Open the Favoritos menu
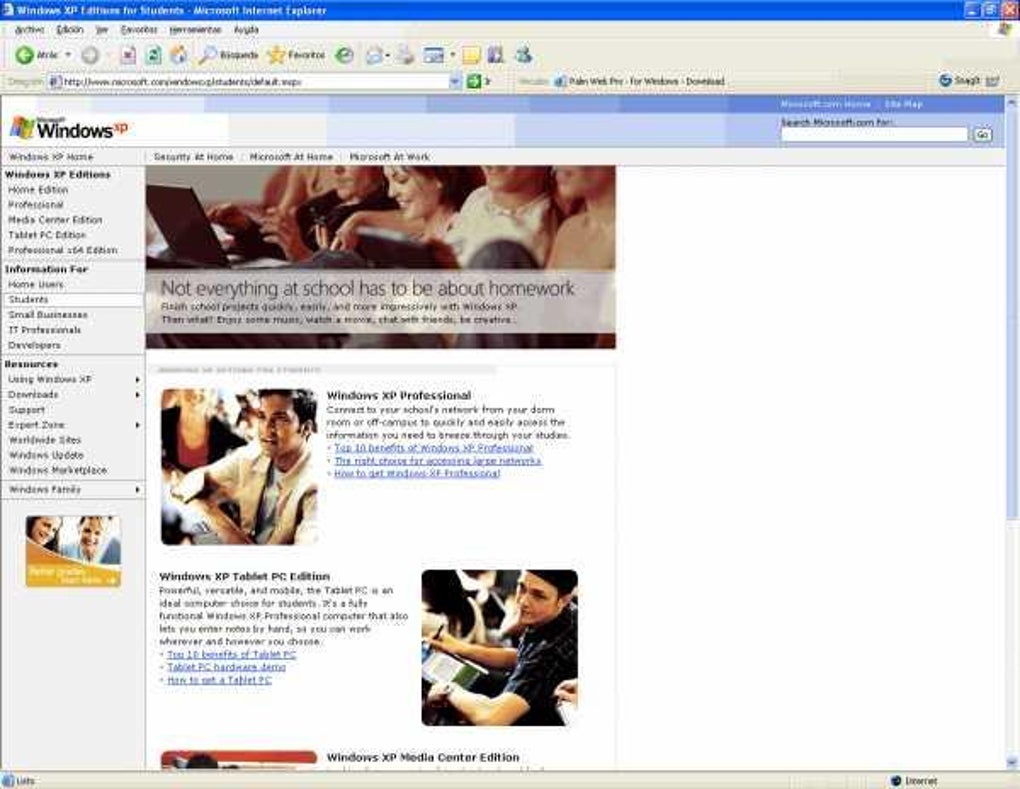Viewport: 1020px width, 789px height. tap(139, 30)
